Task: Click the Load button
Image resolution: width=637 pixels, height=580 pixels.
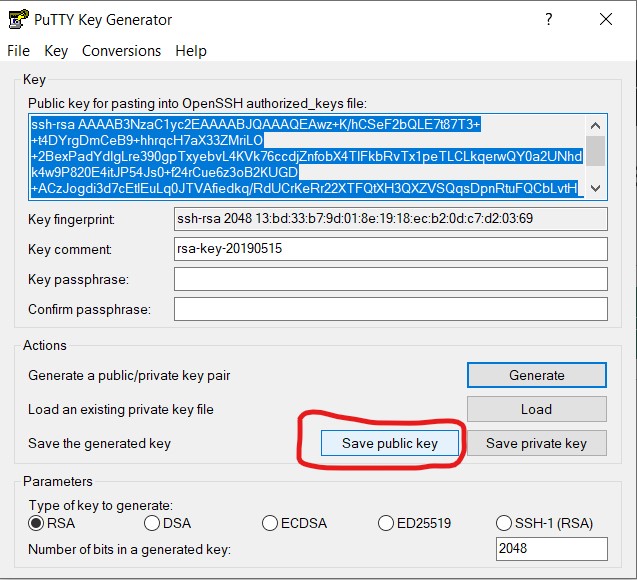Action: coord(537,409)
